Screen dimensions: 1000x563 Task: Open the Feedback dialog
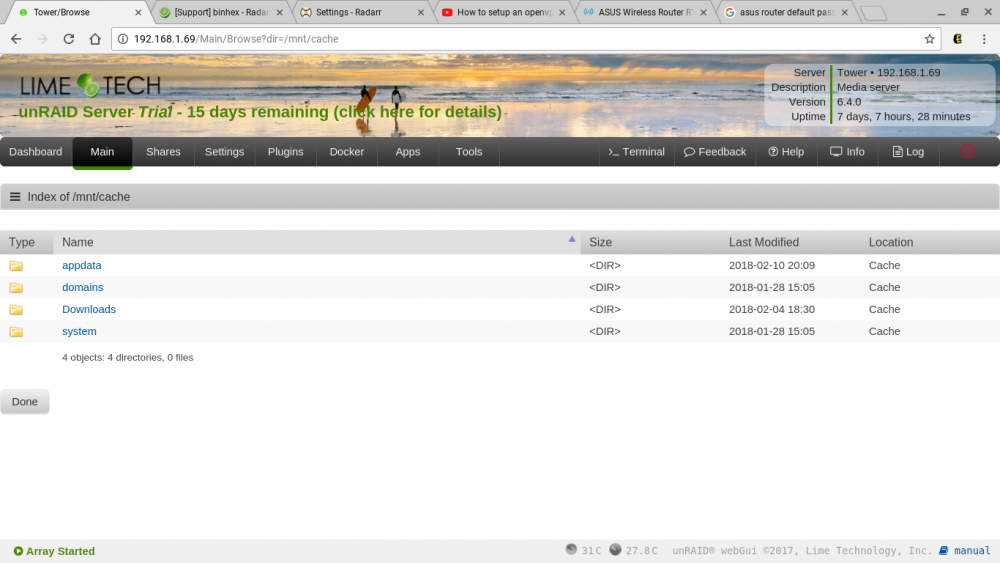tap(715, 152)
